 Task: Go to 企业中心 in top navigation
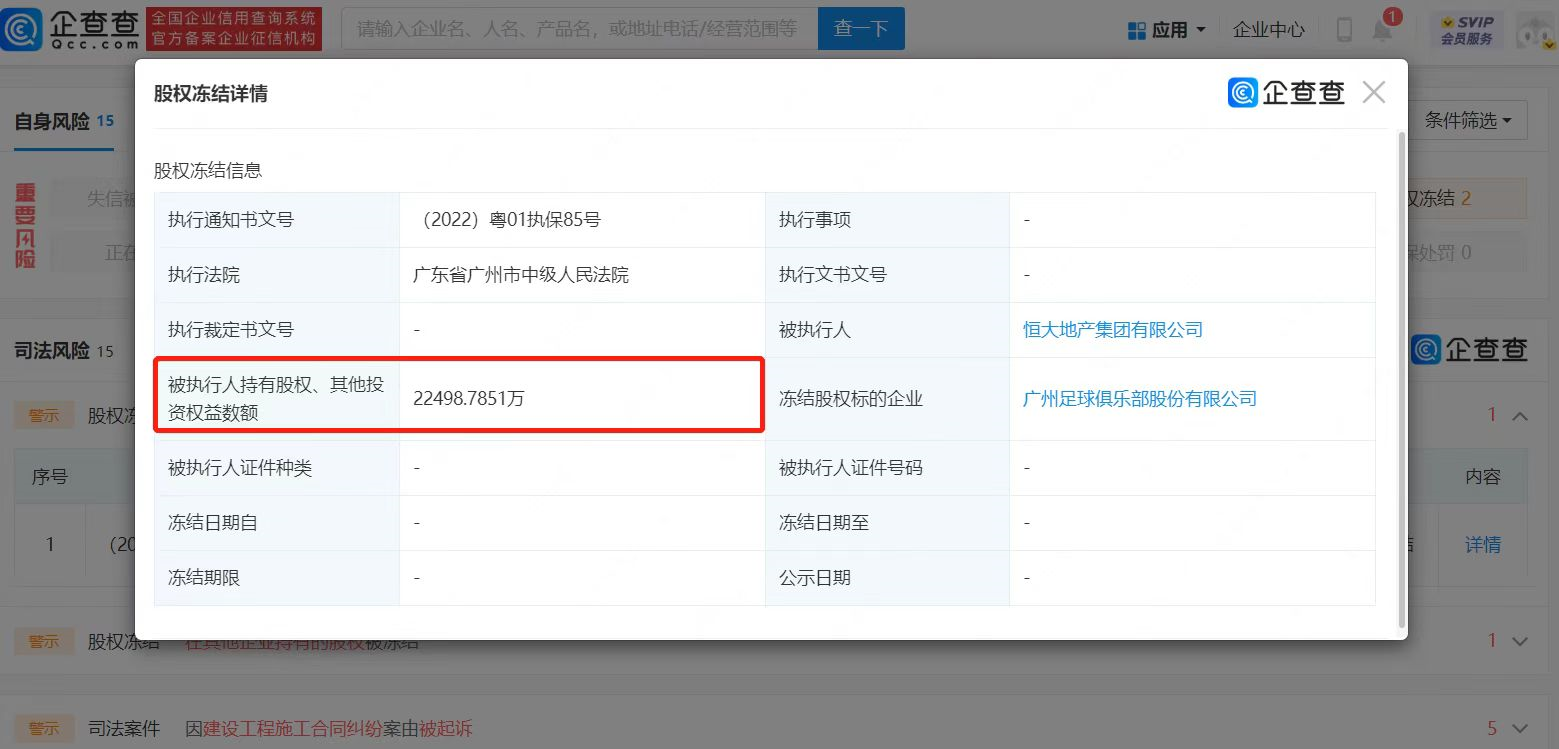[1268, 30]
